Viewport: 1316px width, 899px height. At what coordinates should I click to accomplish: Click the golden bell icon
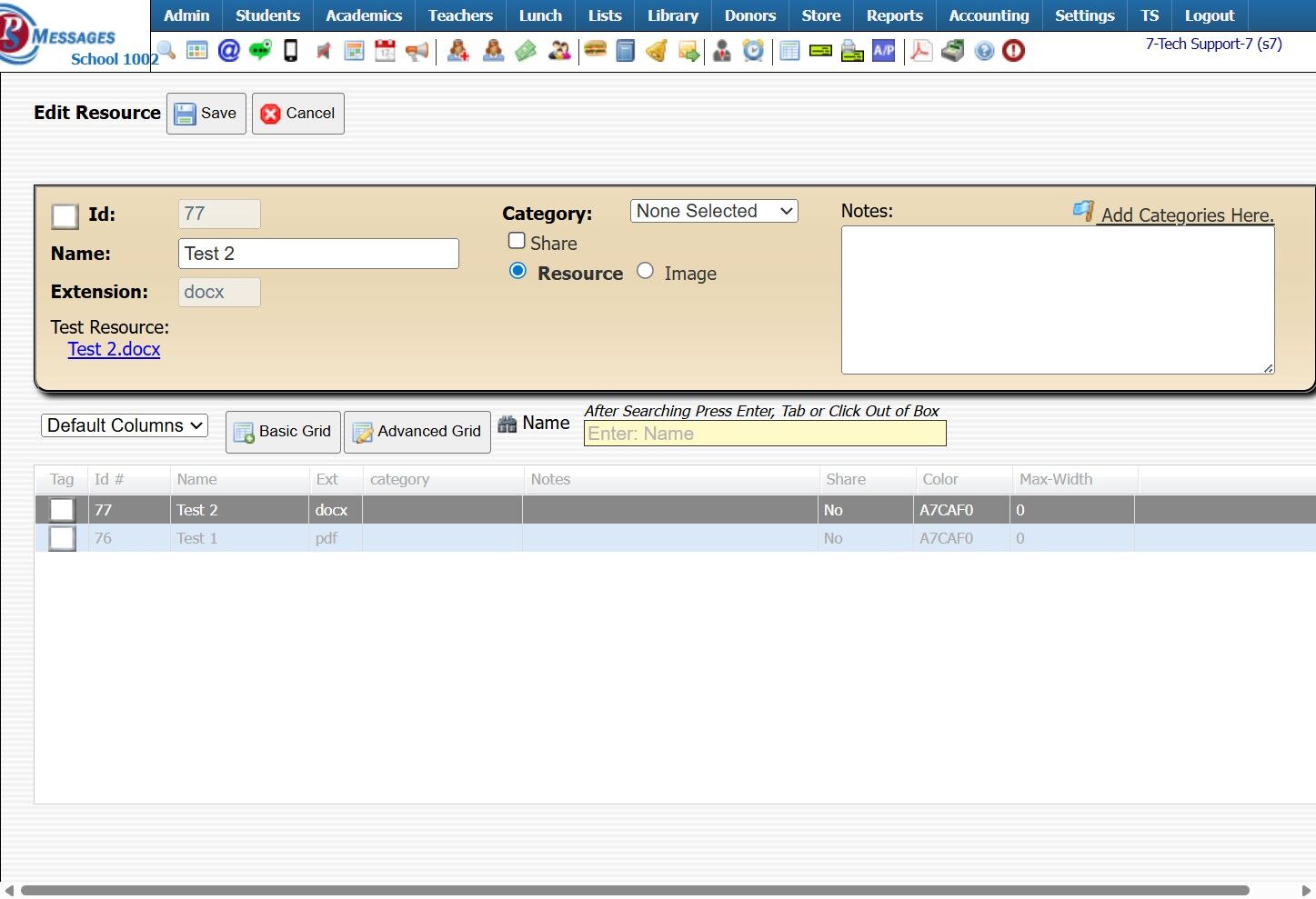click(x=657, y=51)
